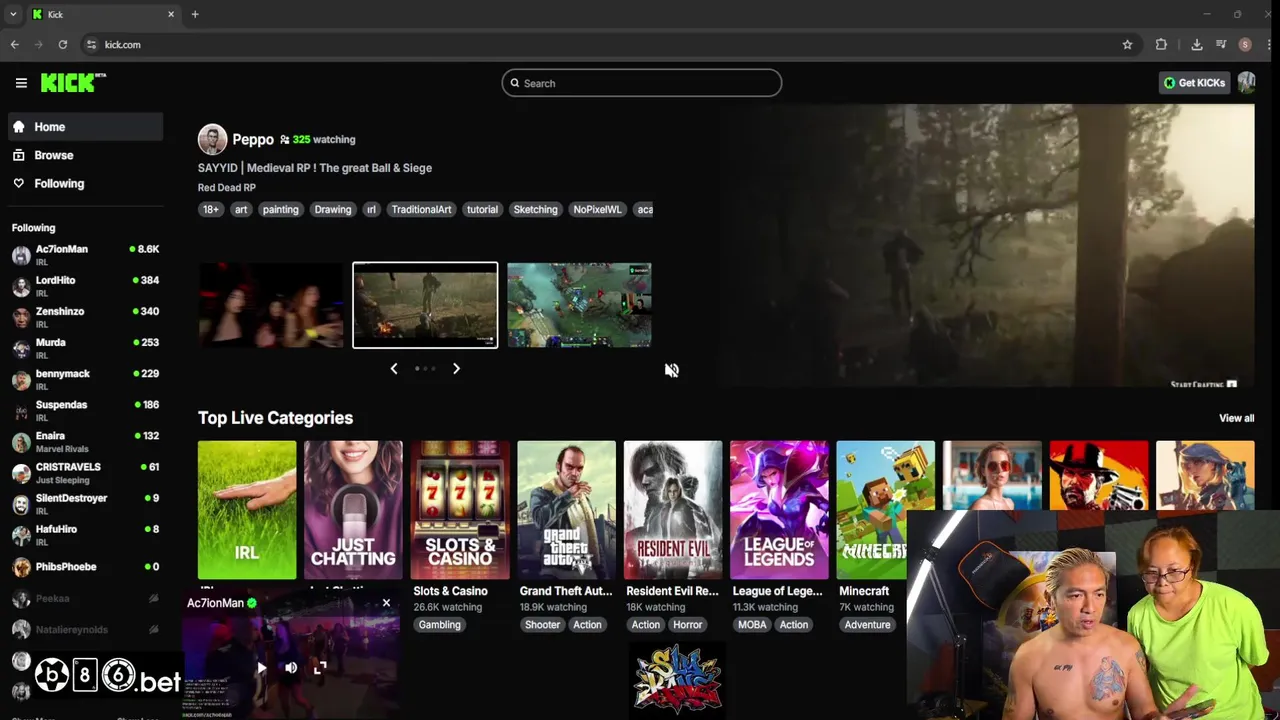Open the Just Chatting category card
The width and height of the screenshot is (1280, 720).
tap(353, 510)
